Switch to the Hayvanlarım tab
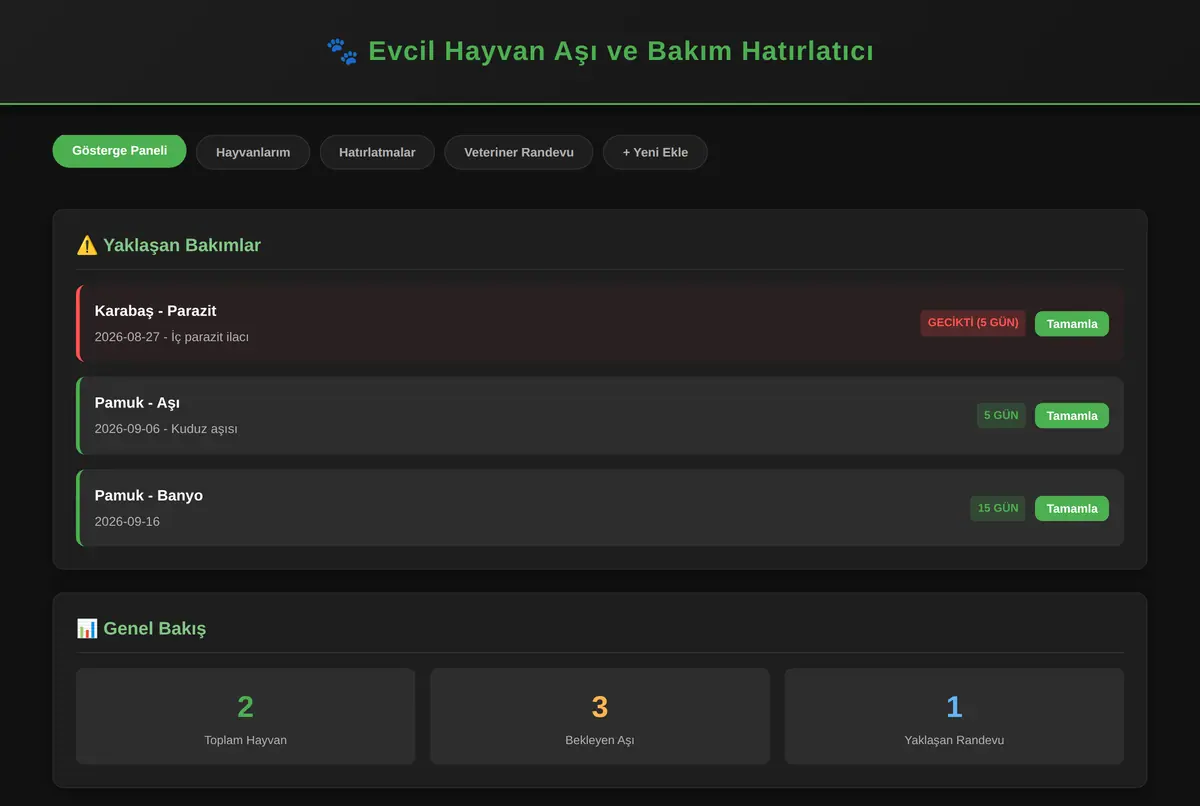Image resolution: width=1200 pixels, height=806 pixels. click(253, 152)
